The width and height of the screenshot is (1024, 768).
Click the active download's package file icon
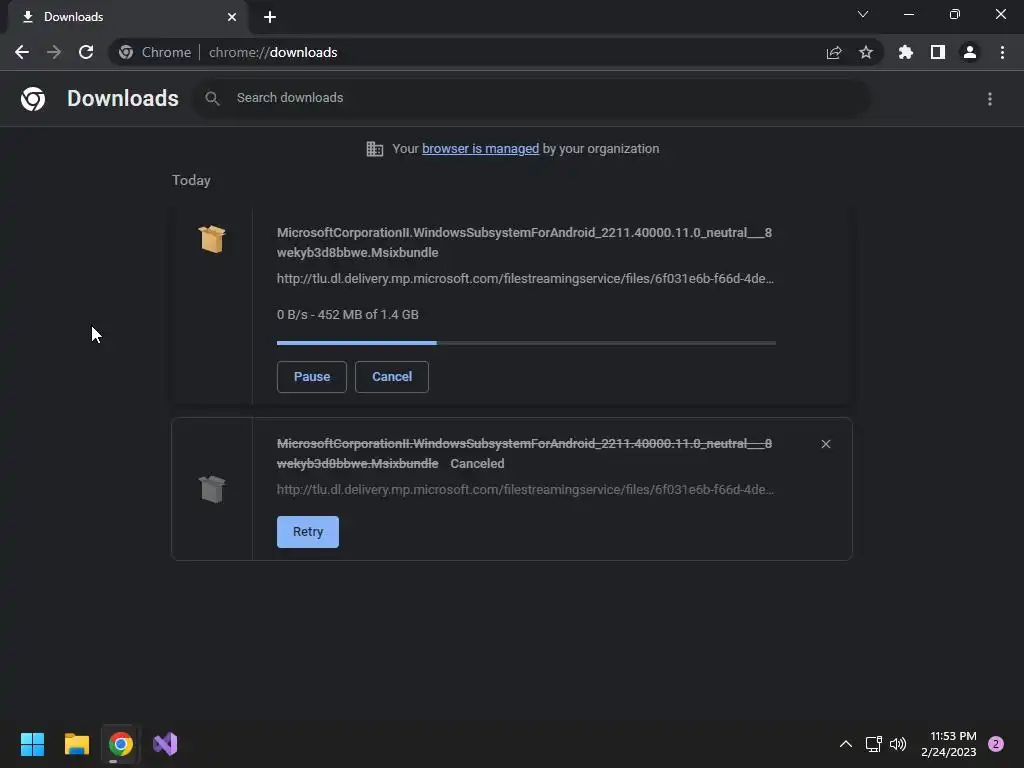pyautogui.click(x=212, y=239)
